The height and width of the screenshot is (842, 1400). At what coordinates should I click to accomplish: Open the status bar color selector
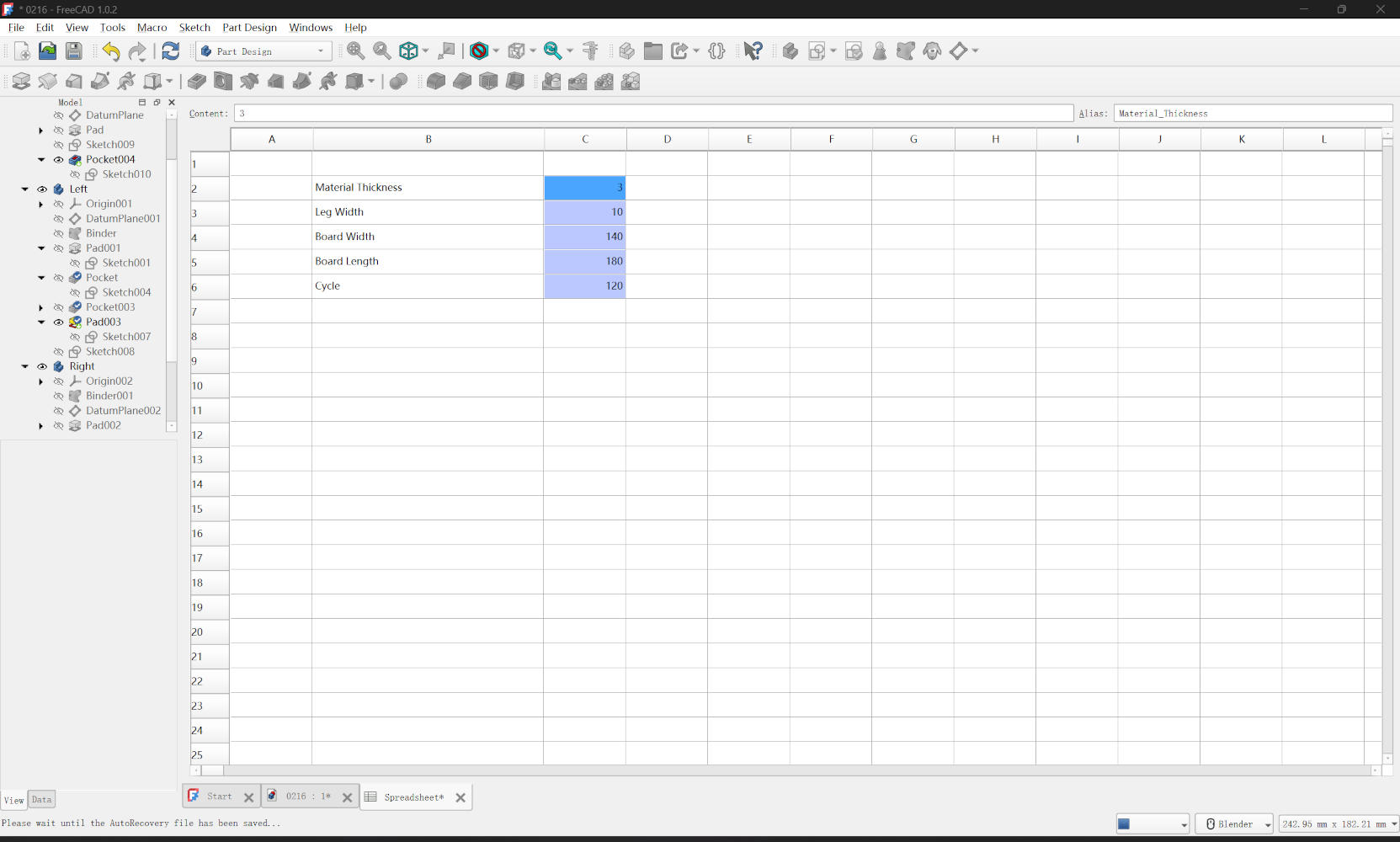(x=1152, y=824)
